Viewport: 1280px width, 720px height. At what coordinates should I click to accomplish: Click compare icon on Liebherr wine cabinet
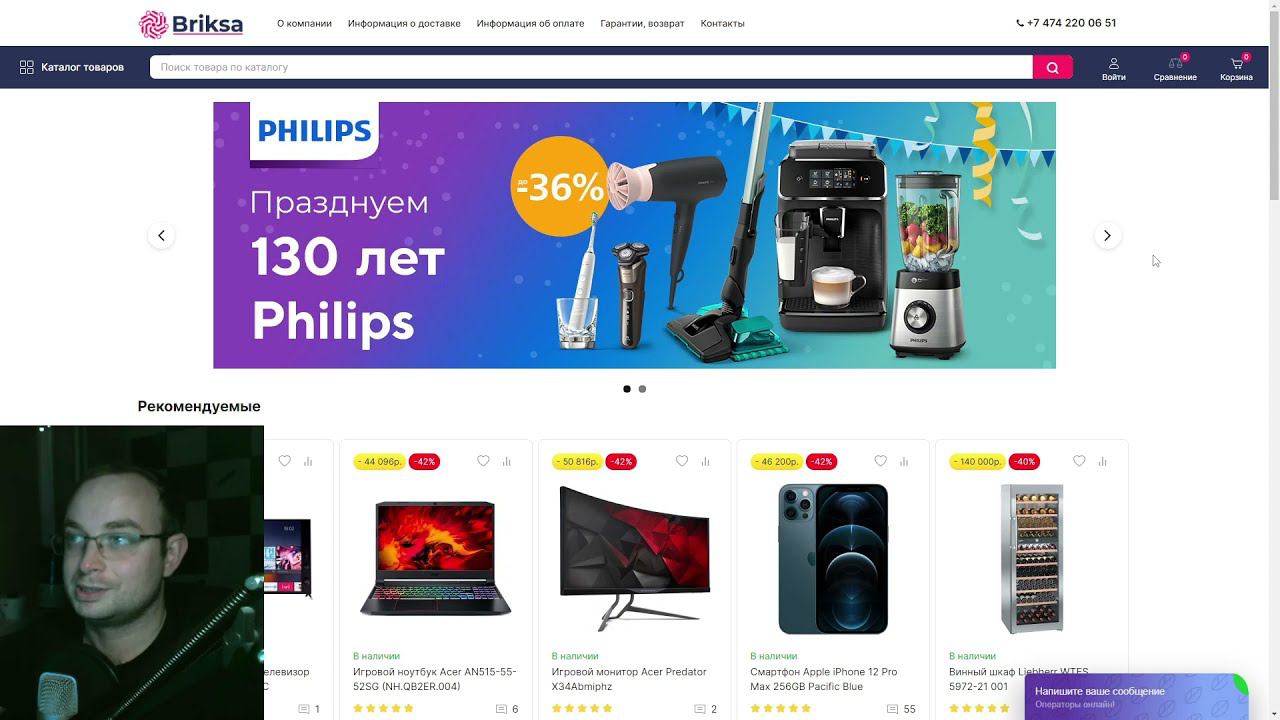click(1103, 461)
